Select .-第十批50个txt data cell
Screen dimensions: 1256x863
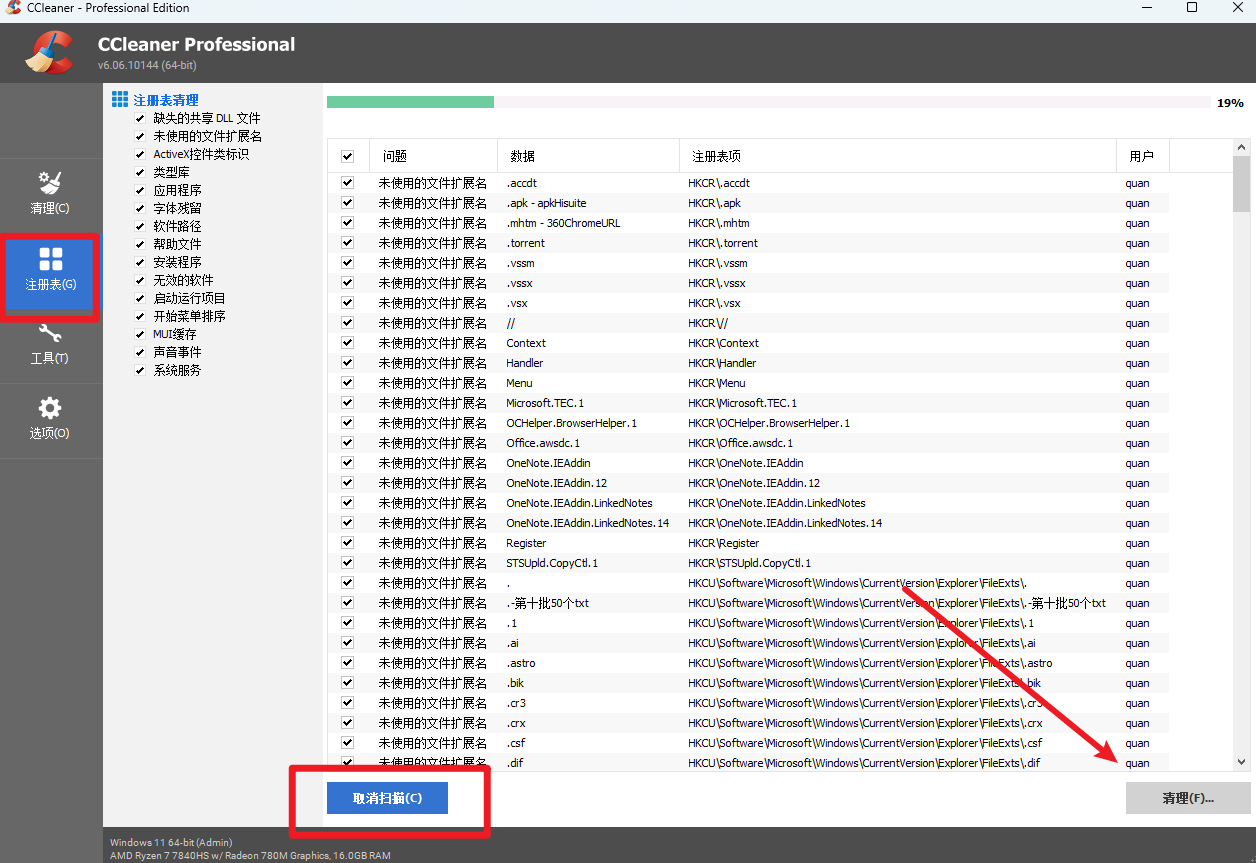click(x=547, y=603)
